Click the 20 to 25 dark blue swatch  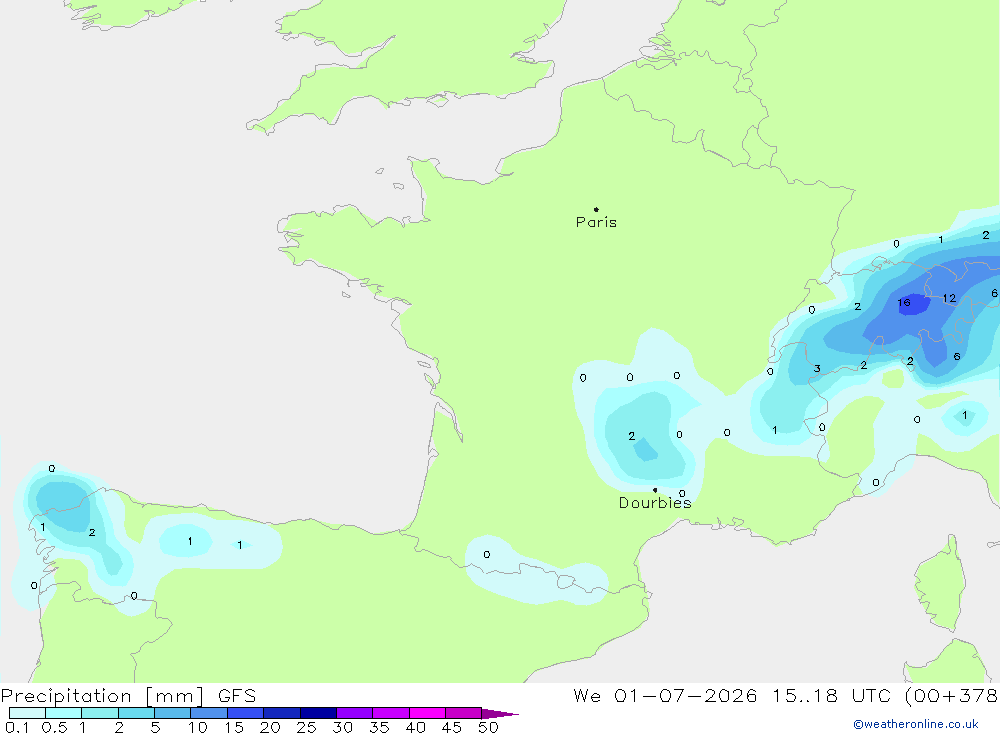tap(282, 713)
